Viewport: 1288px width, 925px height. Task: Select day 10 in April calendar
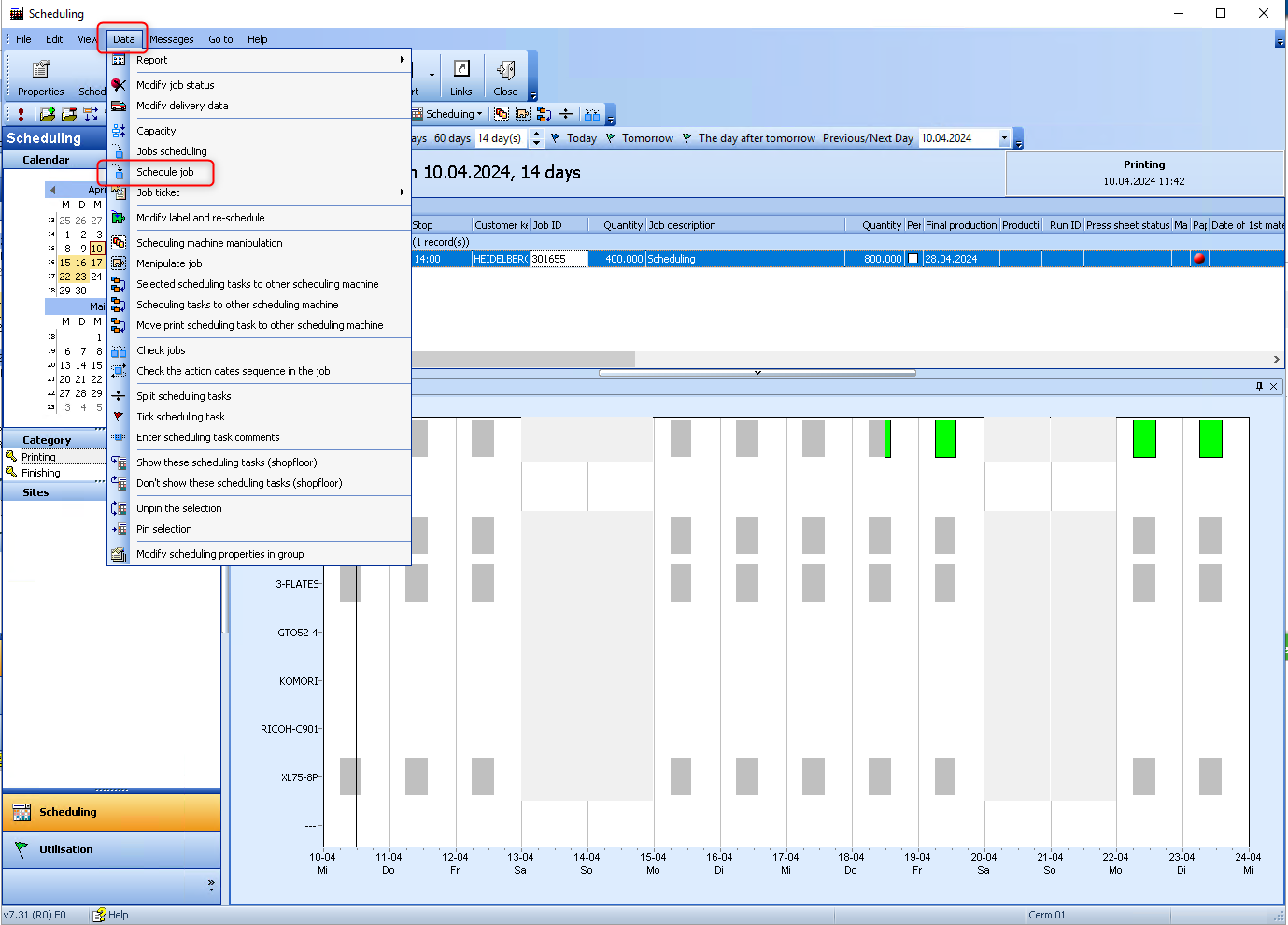(96, 249)
